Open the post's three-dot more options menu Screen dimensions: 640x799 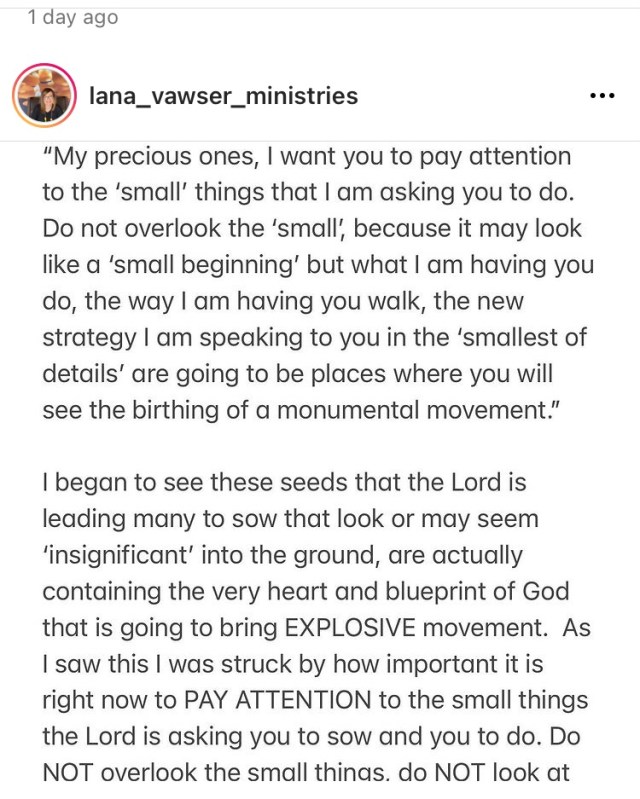(602, 97)
